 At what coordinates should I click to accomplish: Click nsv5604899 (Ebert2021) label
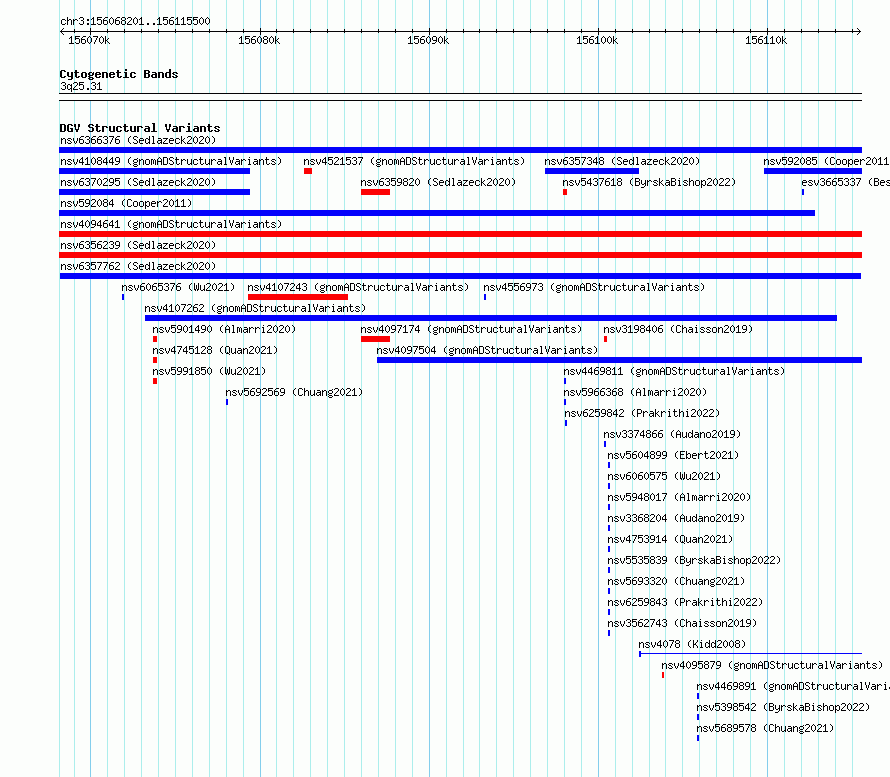[673, 455]
